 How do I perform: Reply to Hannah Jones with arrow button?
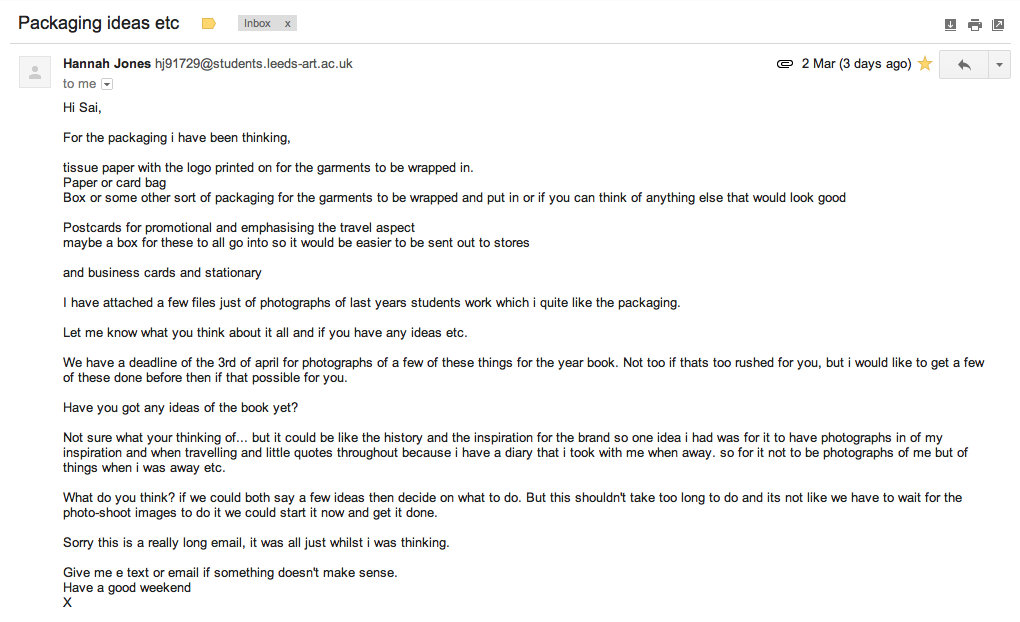click(964, 64)
